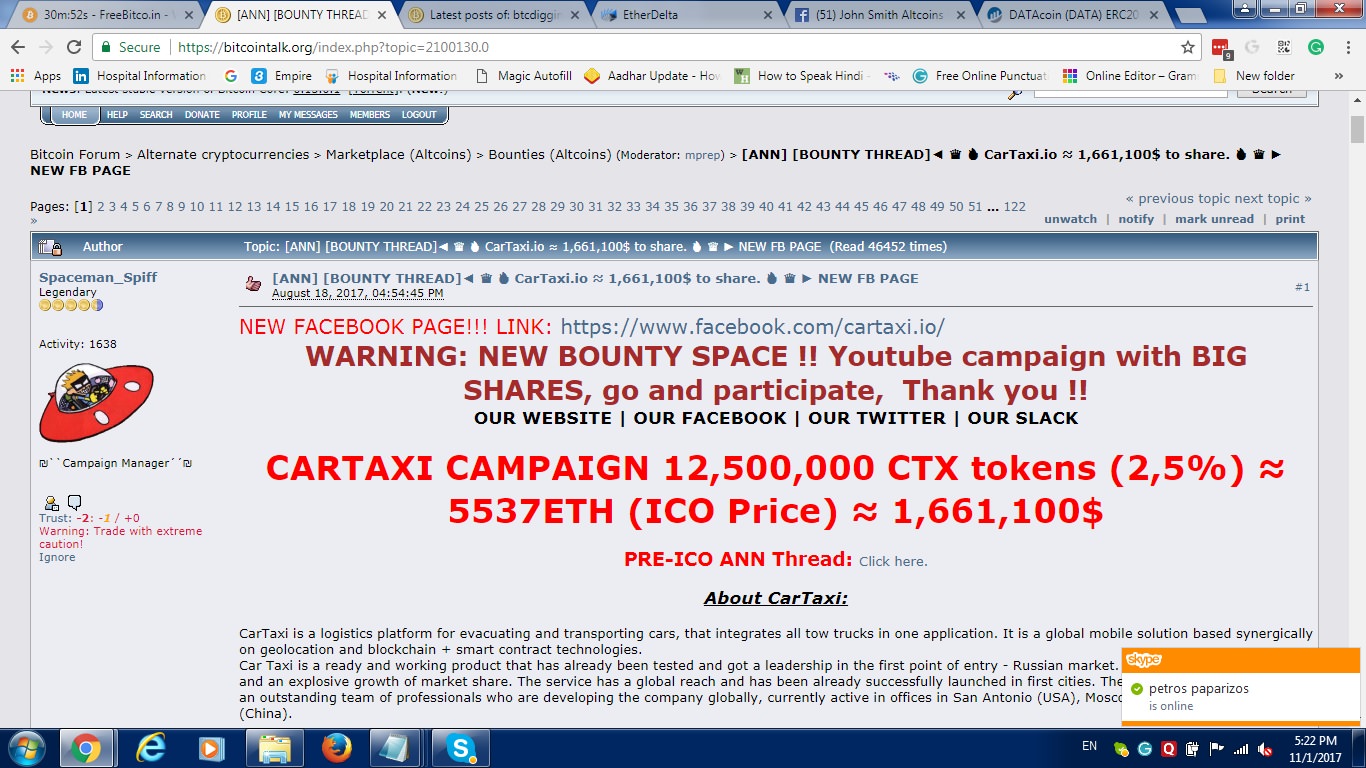Viewport: 1366px width, 768px height.
Task: Open the How to Speak Hindi bookmark
Action: [803, 75]
